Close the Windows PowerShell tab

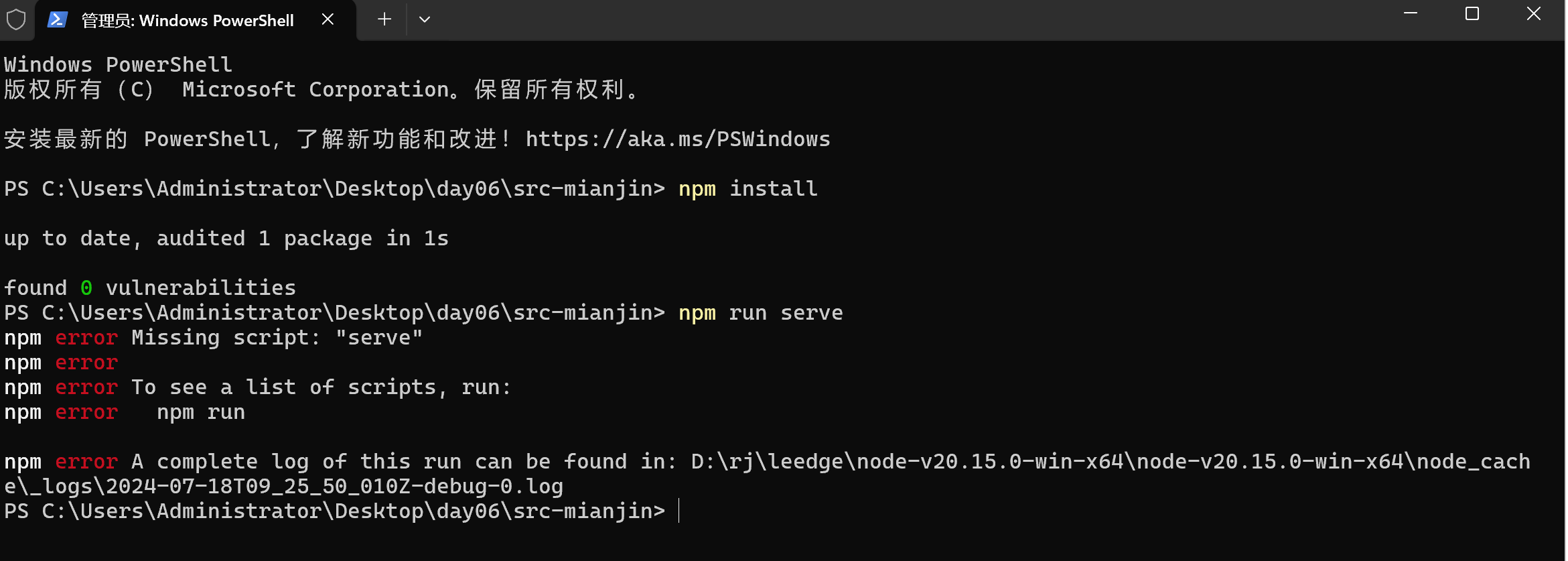tap(328, 19)
